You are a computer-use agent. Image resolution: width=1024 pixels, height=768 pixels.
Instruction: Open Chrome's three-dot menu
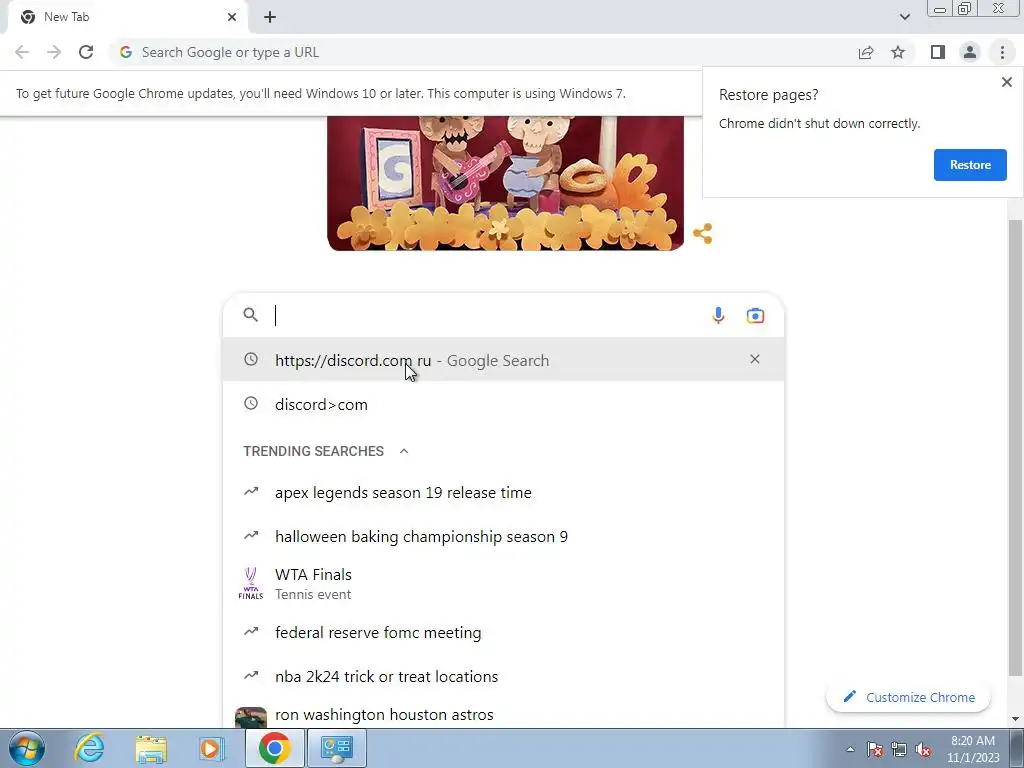pyautogui.click(x=1002, y=52)
